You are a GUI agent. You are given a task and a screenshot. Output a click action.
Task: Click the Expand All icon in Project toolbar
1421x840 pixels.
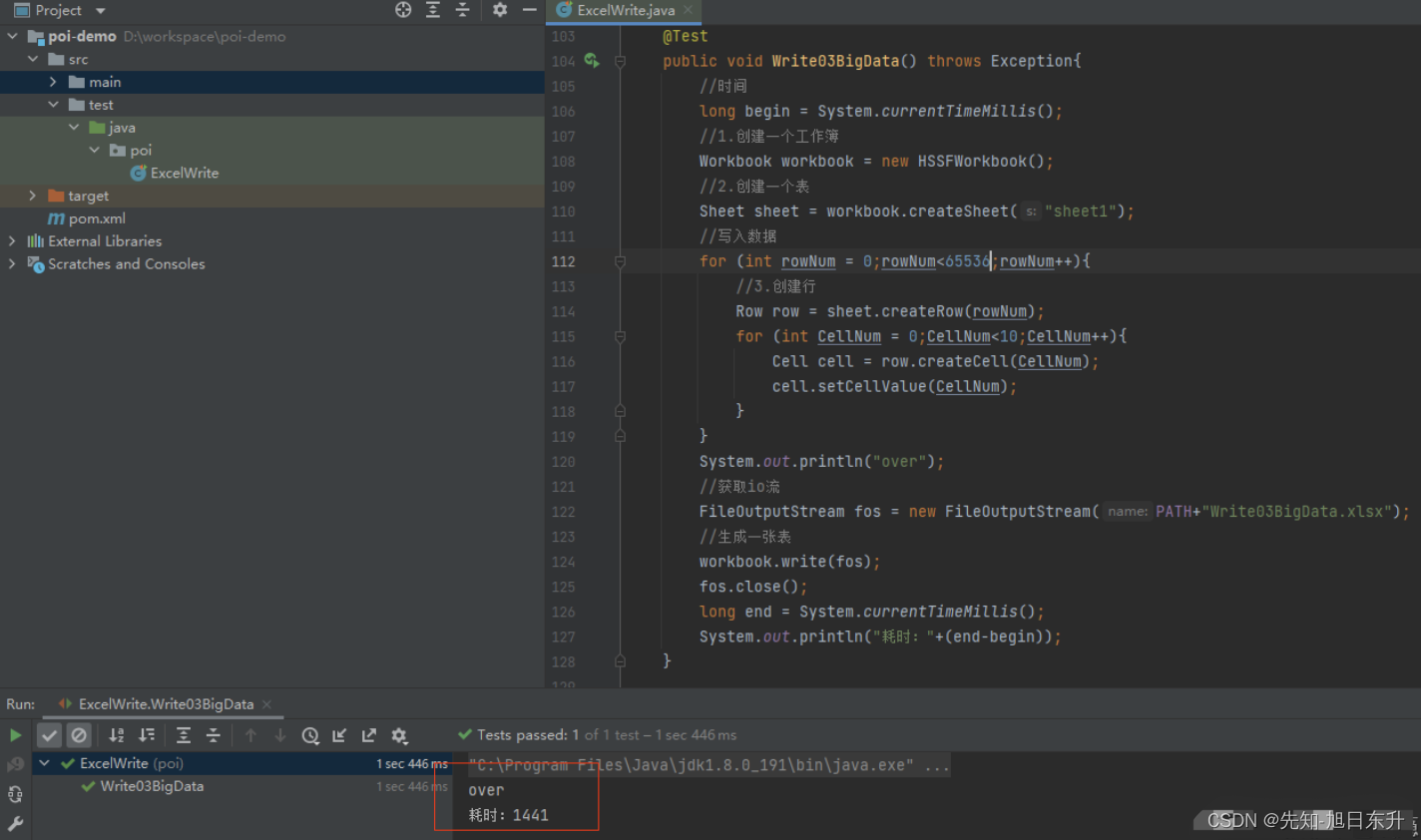(433, 10)
